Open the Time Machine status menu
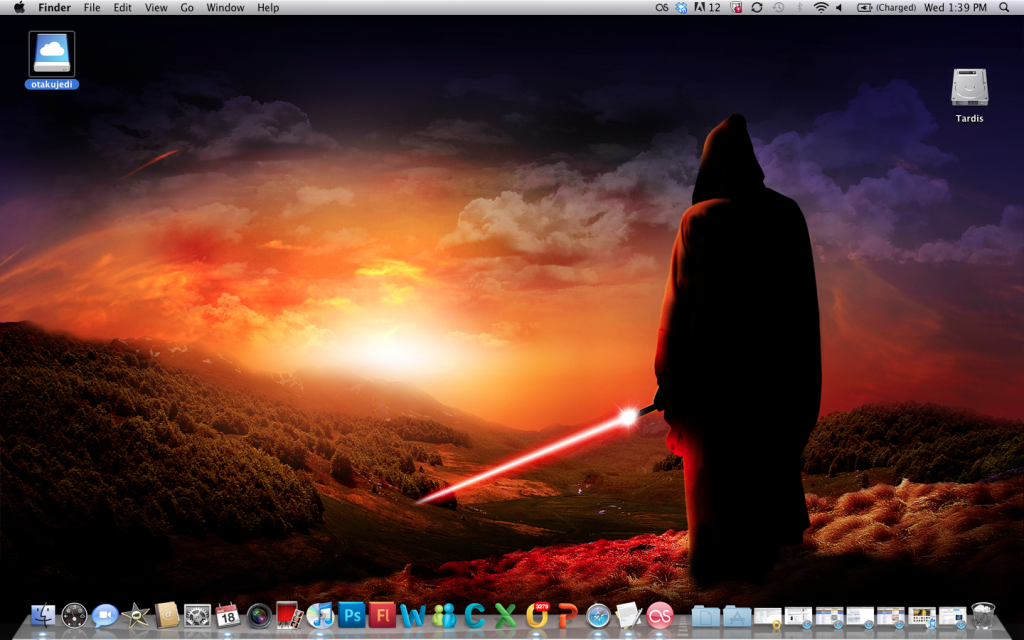 click(778, 7)
